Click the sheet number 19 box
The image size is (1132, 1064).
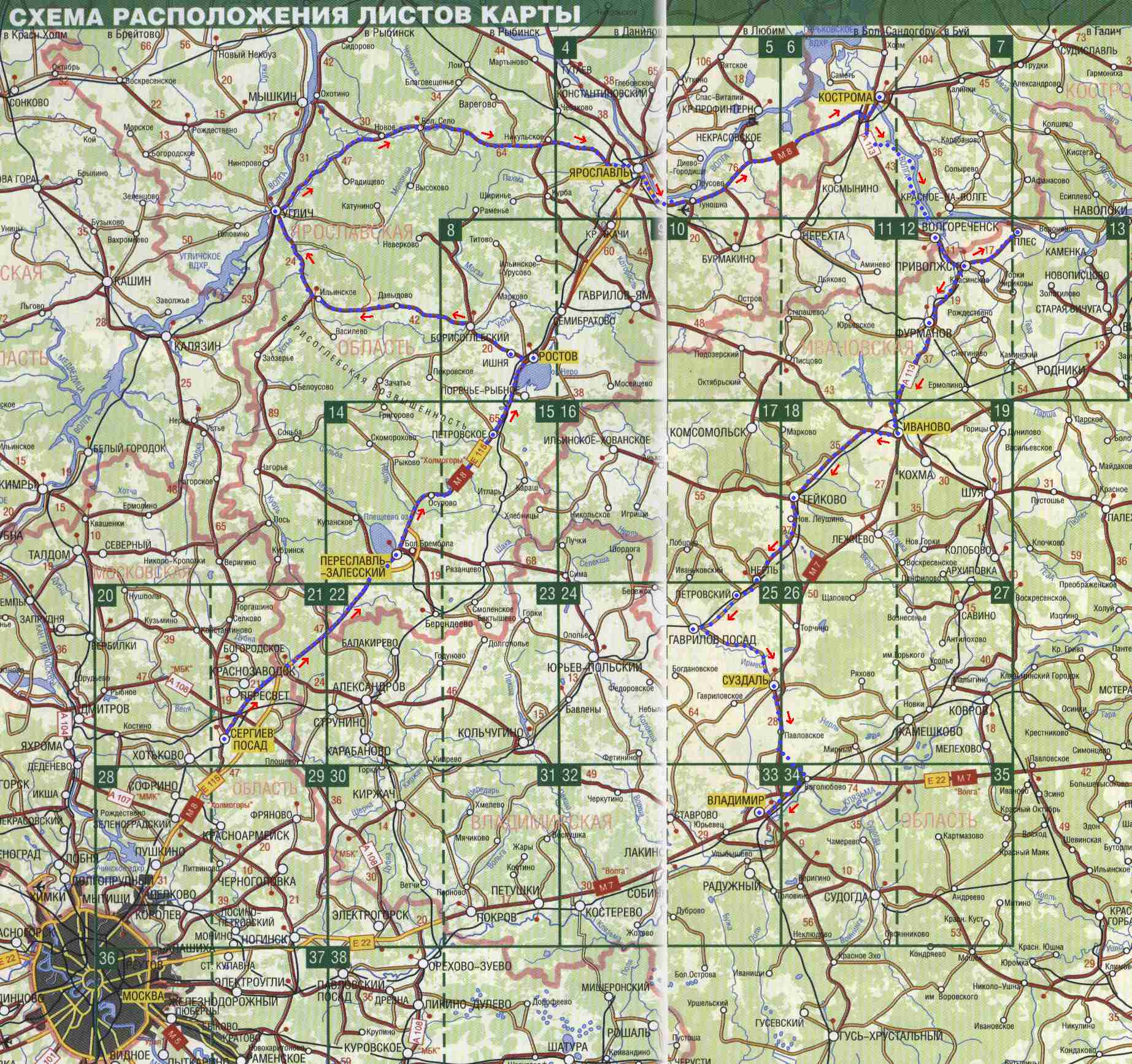pyautogui.click(x=1001, y=411)
